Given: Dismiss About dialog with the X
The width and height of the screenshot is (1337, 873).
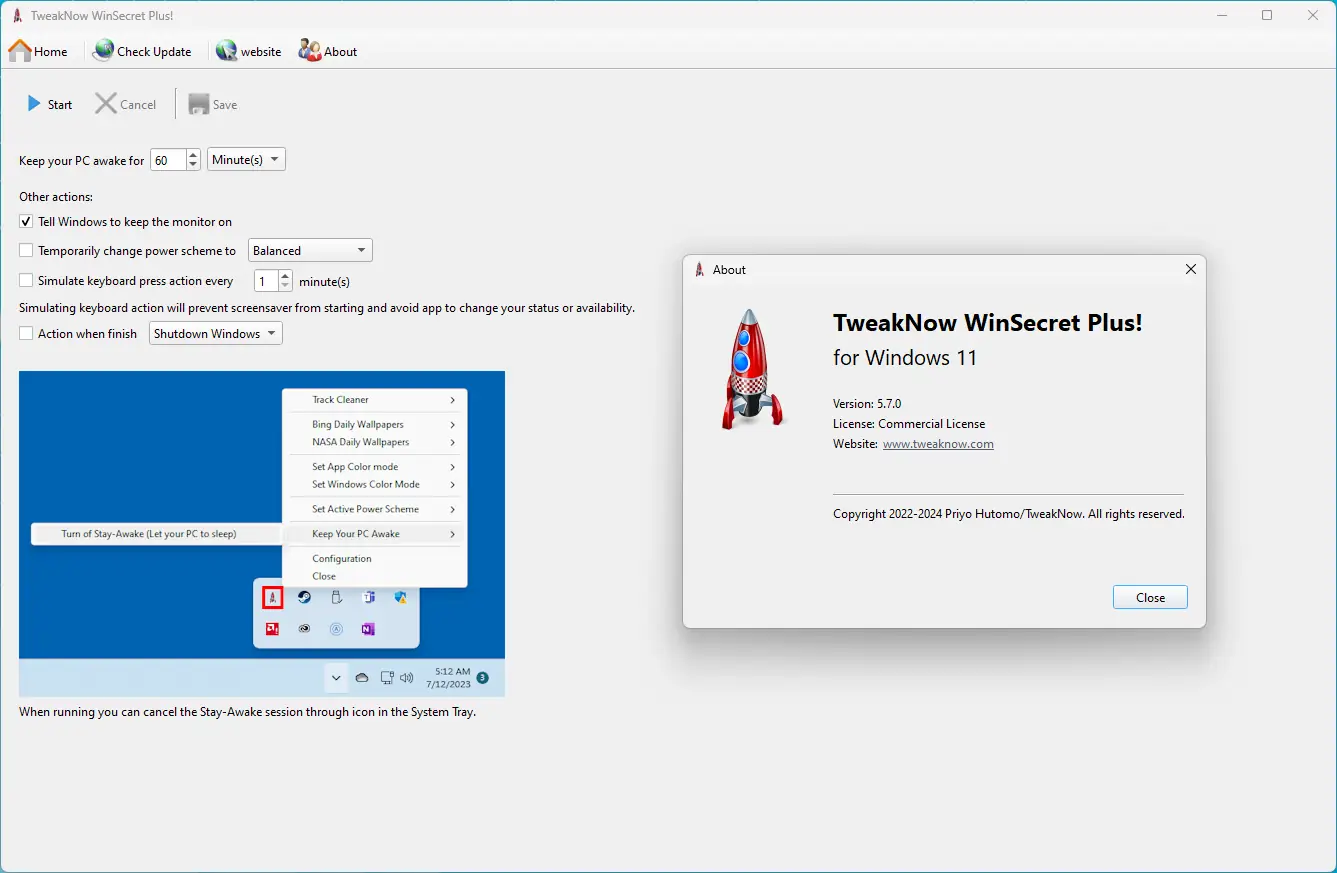Looking at the screenshot, I should coord(1190,269).
